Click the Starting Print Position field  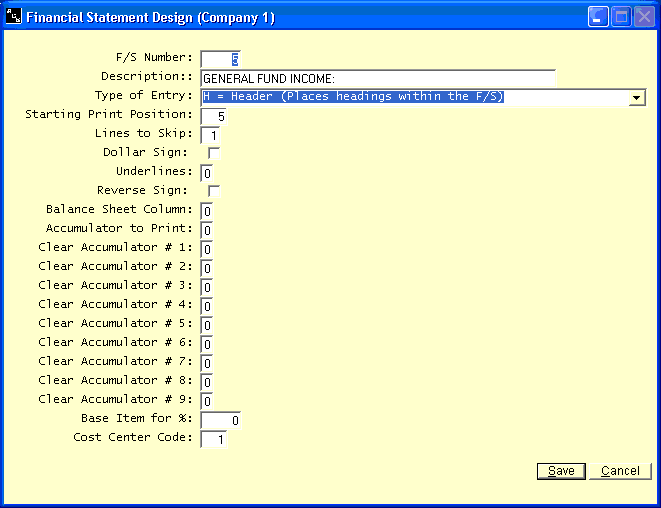click(214, 116)
